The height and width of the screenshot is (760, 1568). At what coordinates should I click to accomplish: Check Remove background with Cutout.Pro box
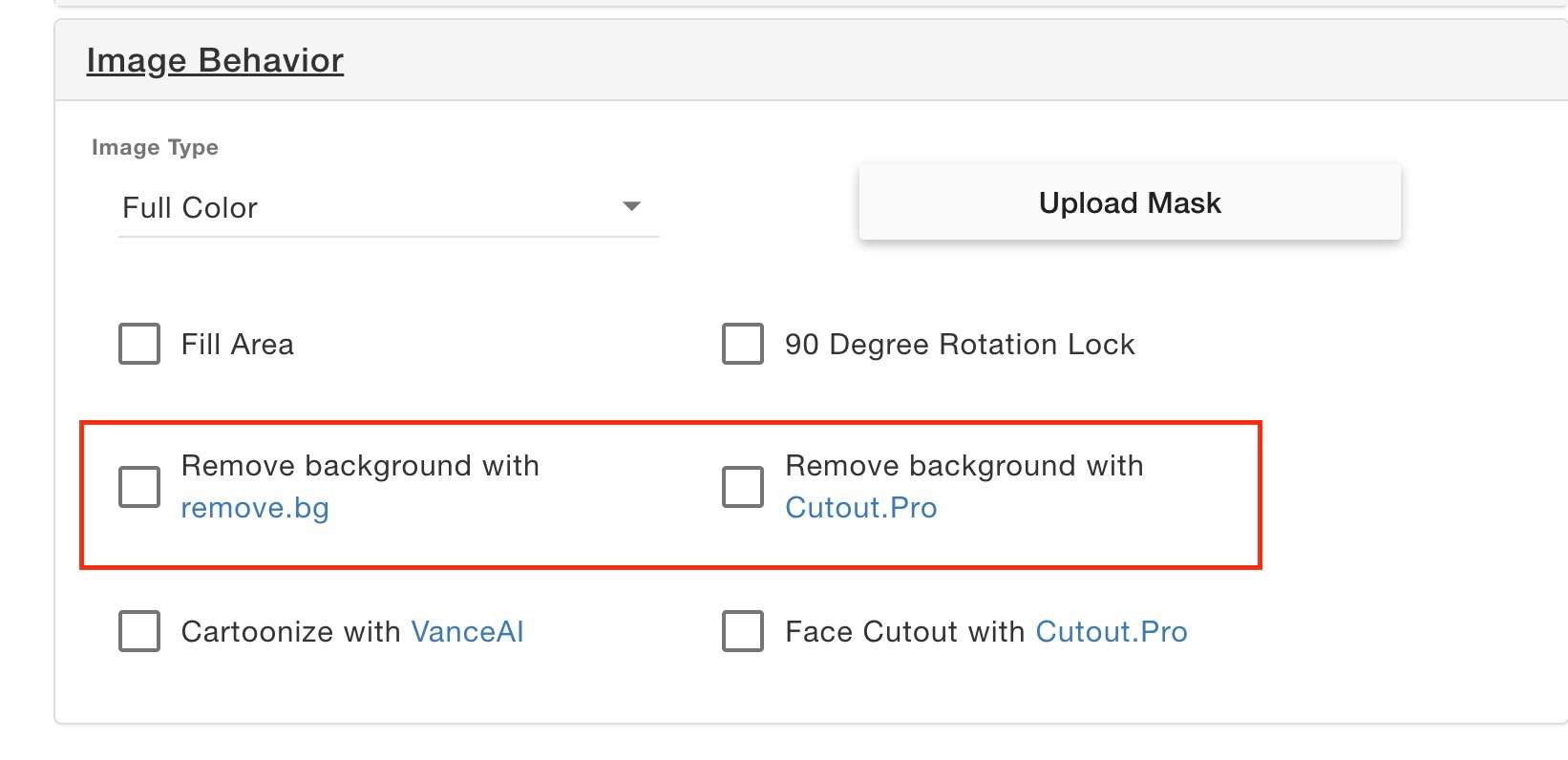tap(743, 487)
